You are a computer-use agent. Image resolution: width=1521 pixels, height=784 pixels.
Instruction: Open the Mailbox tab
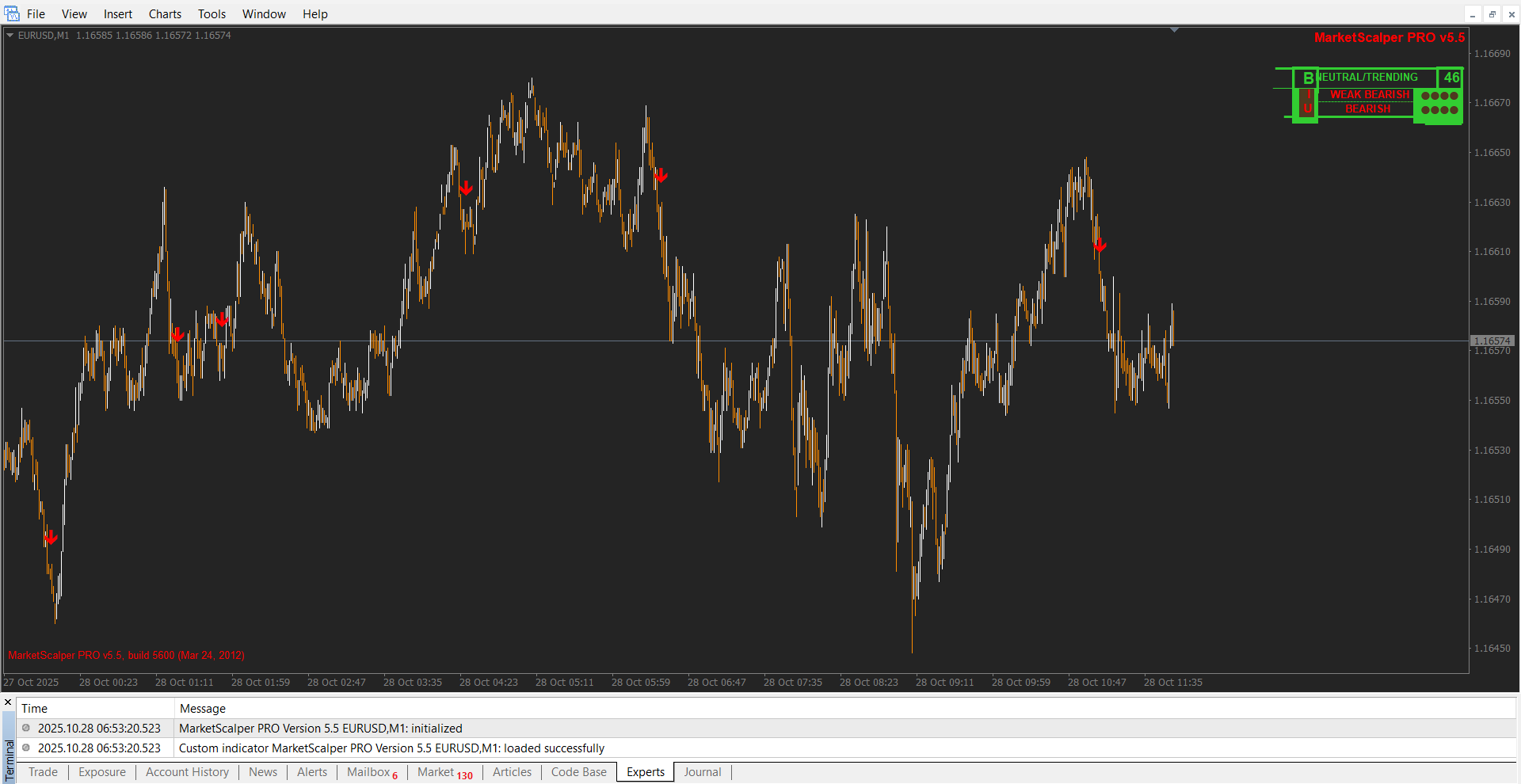(372, 772)
